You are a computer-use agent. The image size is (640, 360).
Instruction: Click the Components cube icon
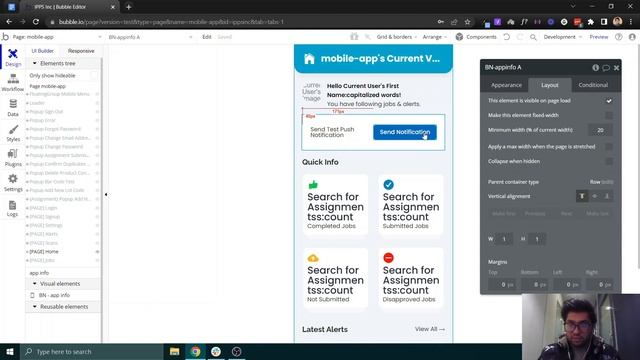[x=459, y=37]
